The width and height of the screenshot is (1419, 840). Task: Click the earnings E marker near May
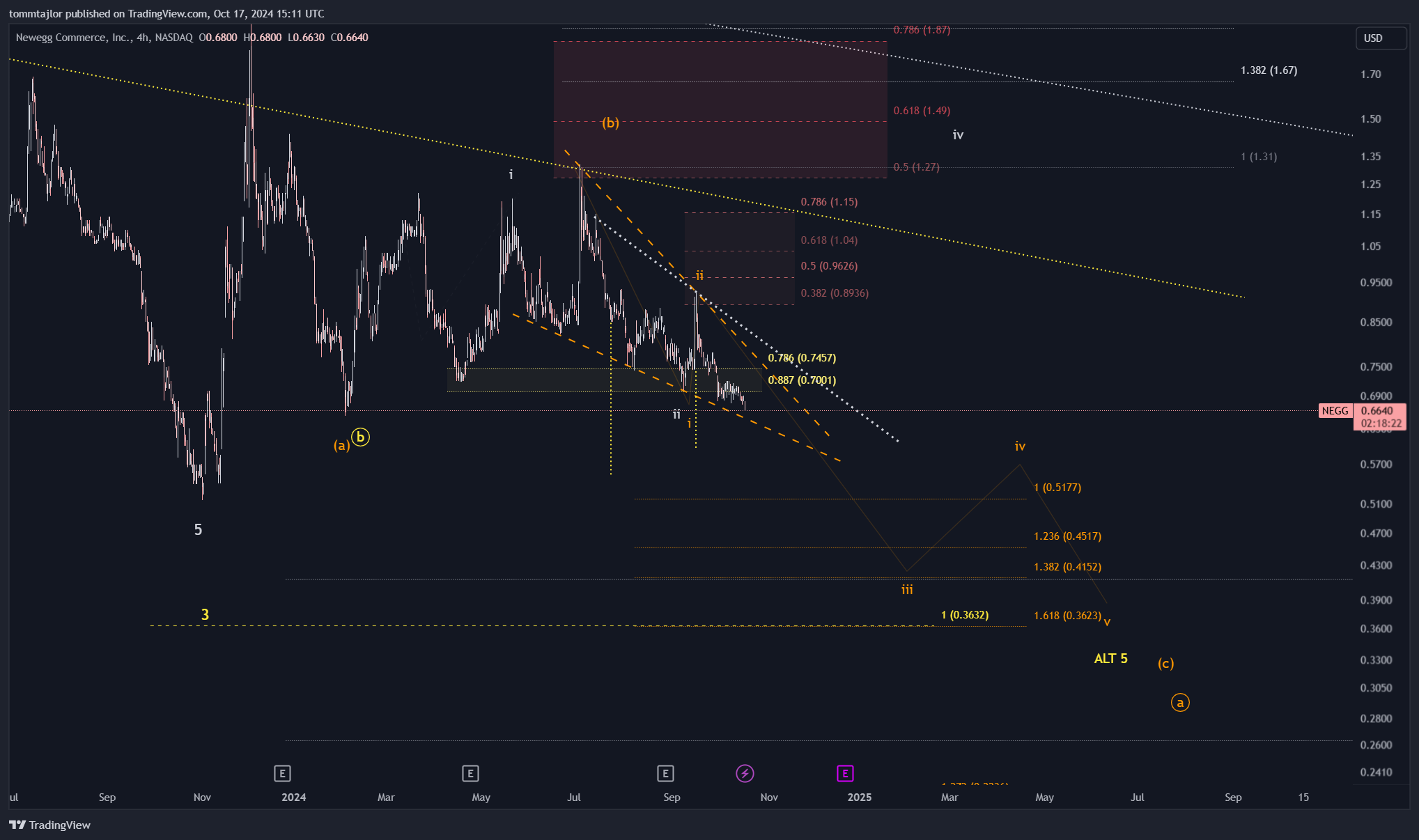pyautogui.click(x=470, y=773)
